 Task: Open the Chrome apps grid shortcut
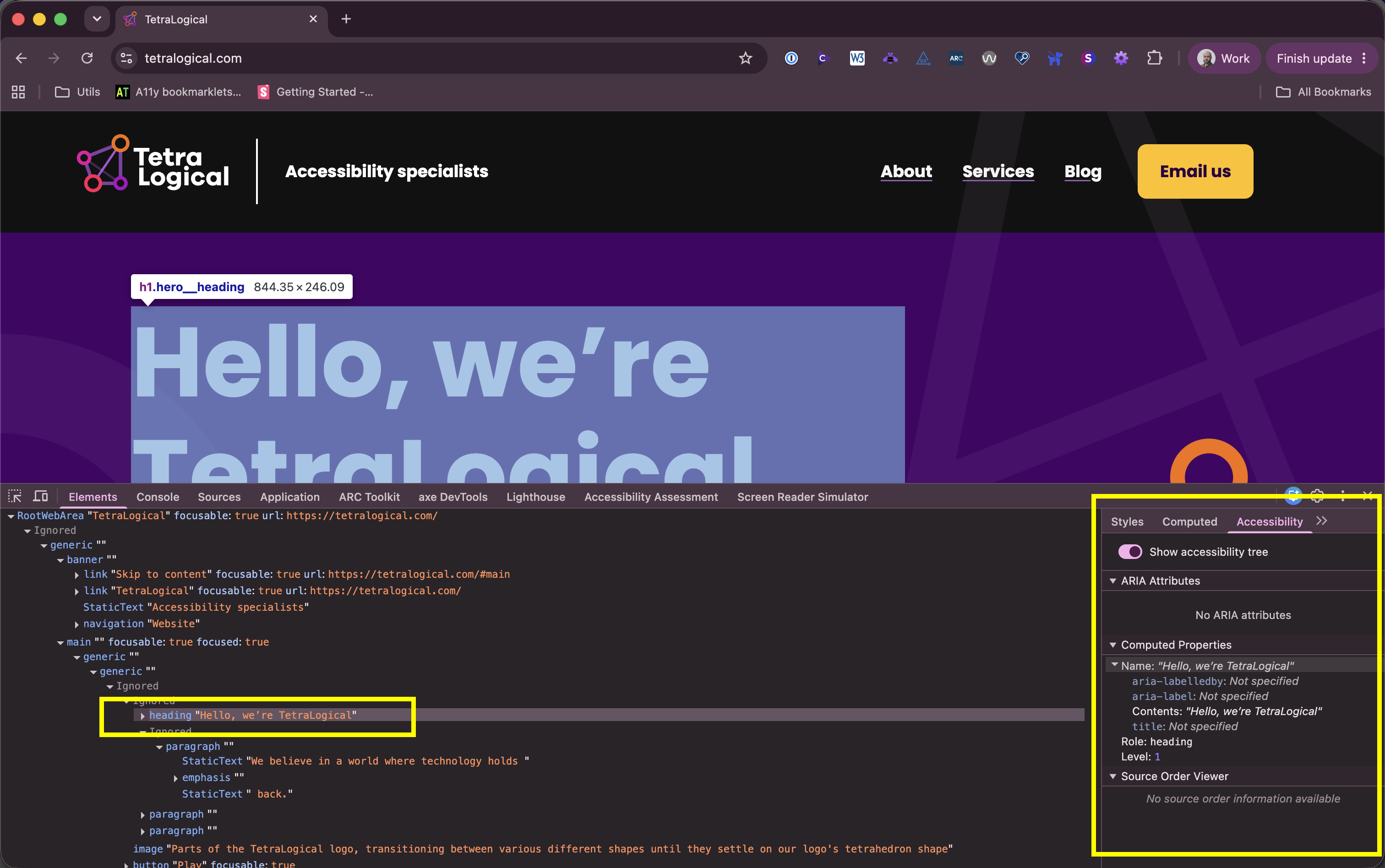point(18,92)
